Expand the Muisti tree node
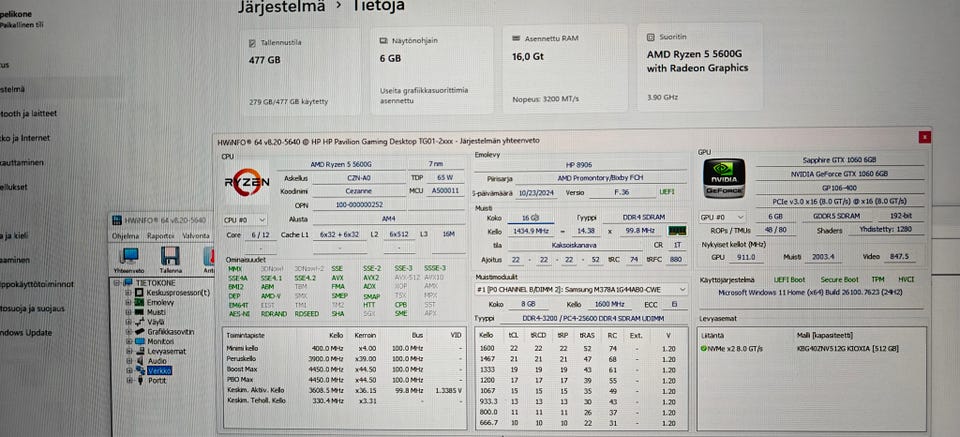Image resolution: width=960 pixels, height=437 pixels. coord(129,312)
